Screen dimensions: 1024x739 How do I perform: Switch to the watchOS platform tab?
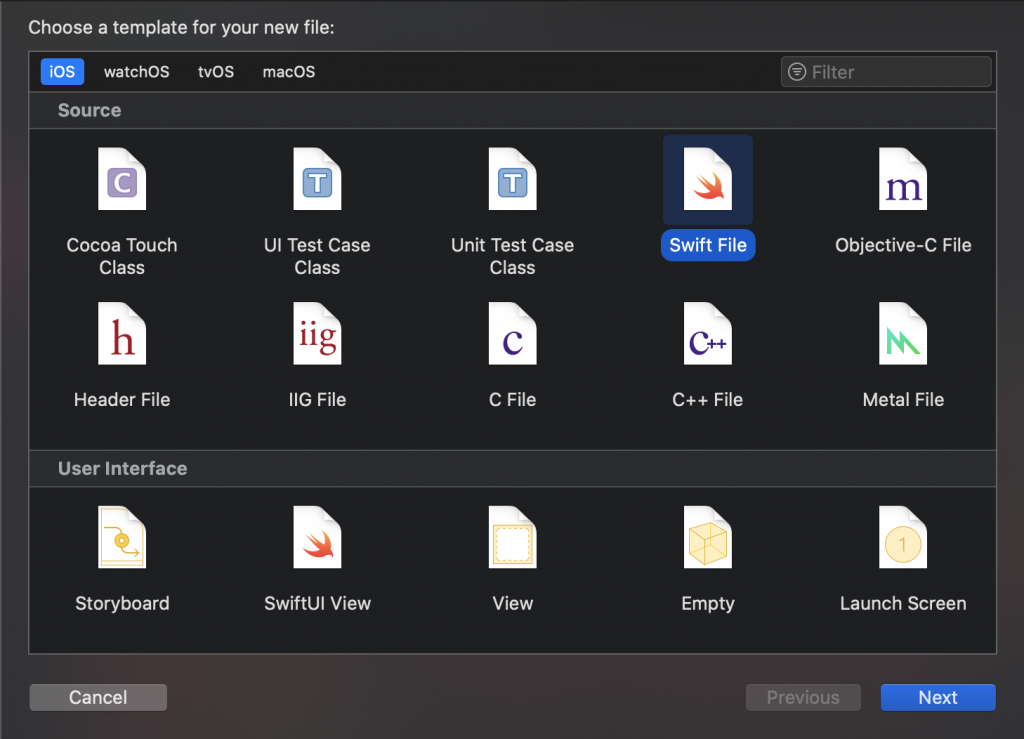click(x=136, y=72)
